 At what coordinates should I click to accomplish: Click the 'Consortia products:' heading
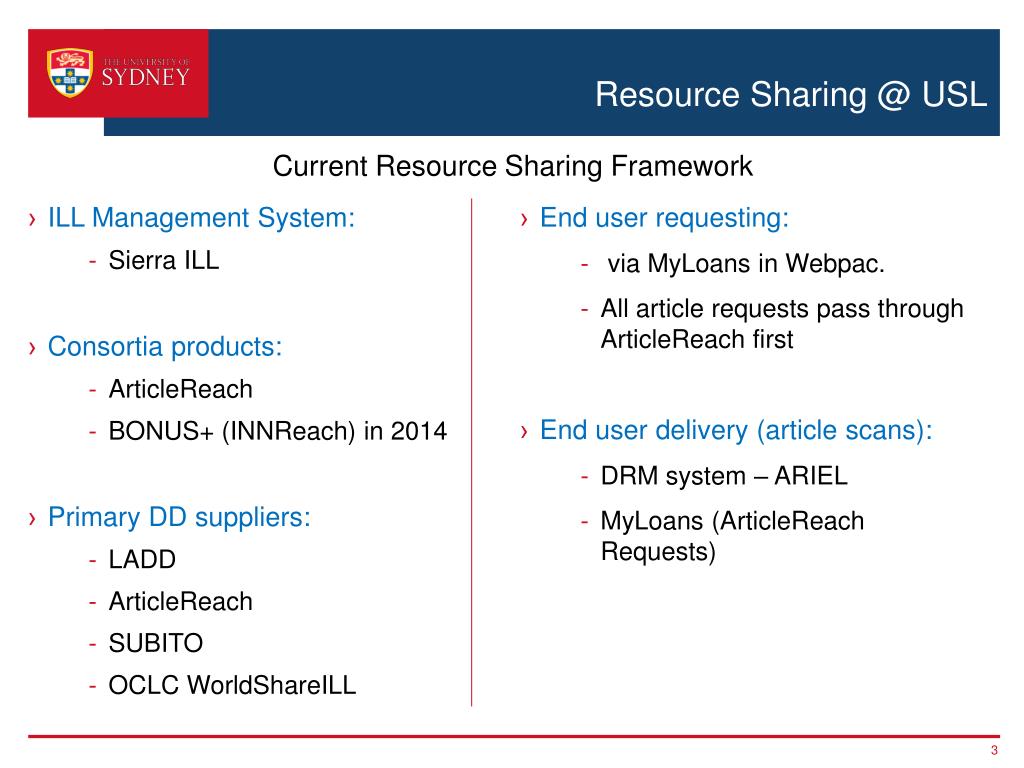(x=165, y=346)
